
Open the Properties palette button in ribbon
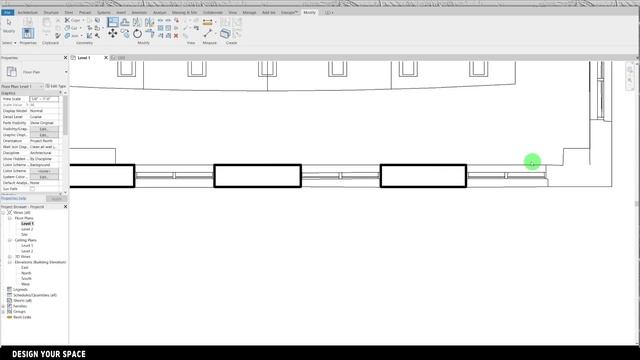coord(28,33)
